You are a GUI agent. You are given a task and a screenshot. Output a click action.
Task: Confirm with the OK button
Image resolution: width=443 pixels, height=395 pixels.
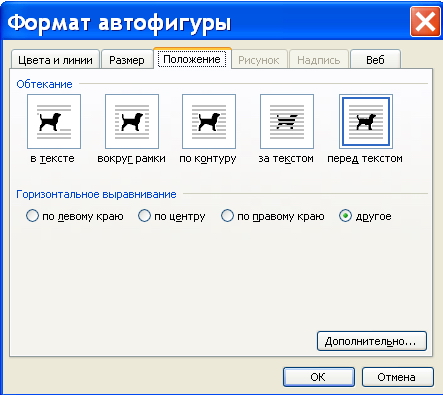click(319, 377)
